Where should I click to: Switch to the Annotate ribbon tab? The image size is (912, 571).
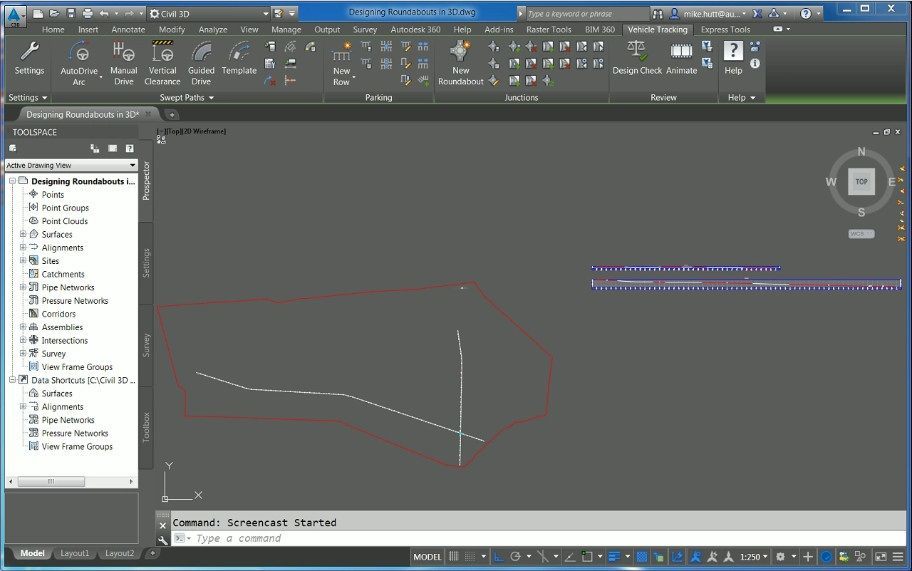128,29
